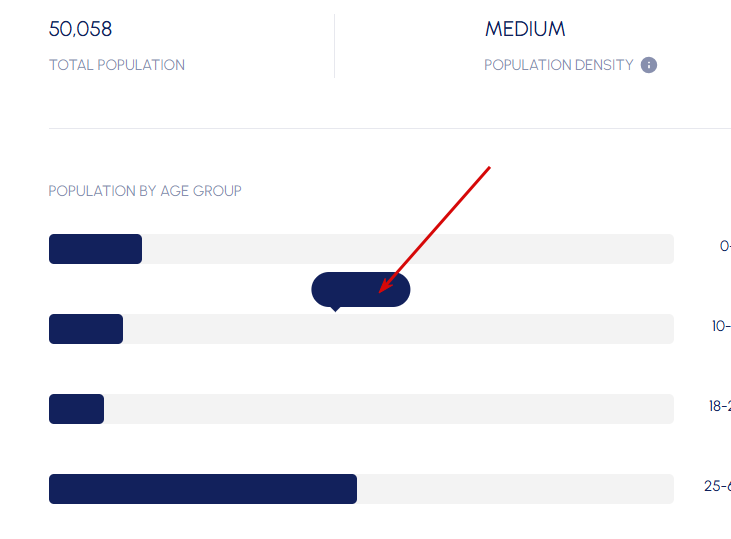
Task: Click the filled part of the top age bar
Action: pyautogui.click(x=95, y=249)
